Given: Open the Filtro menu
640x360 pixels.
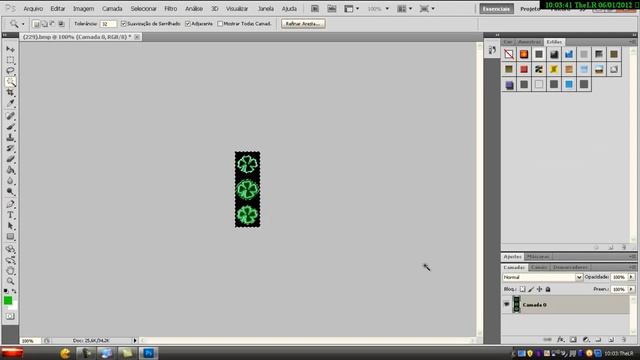Looking at the screenshot, I should (171, 9).
